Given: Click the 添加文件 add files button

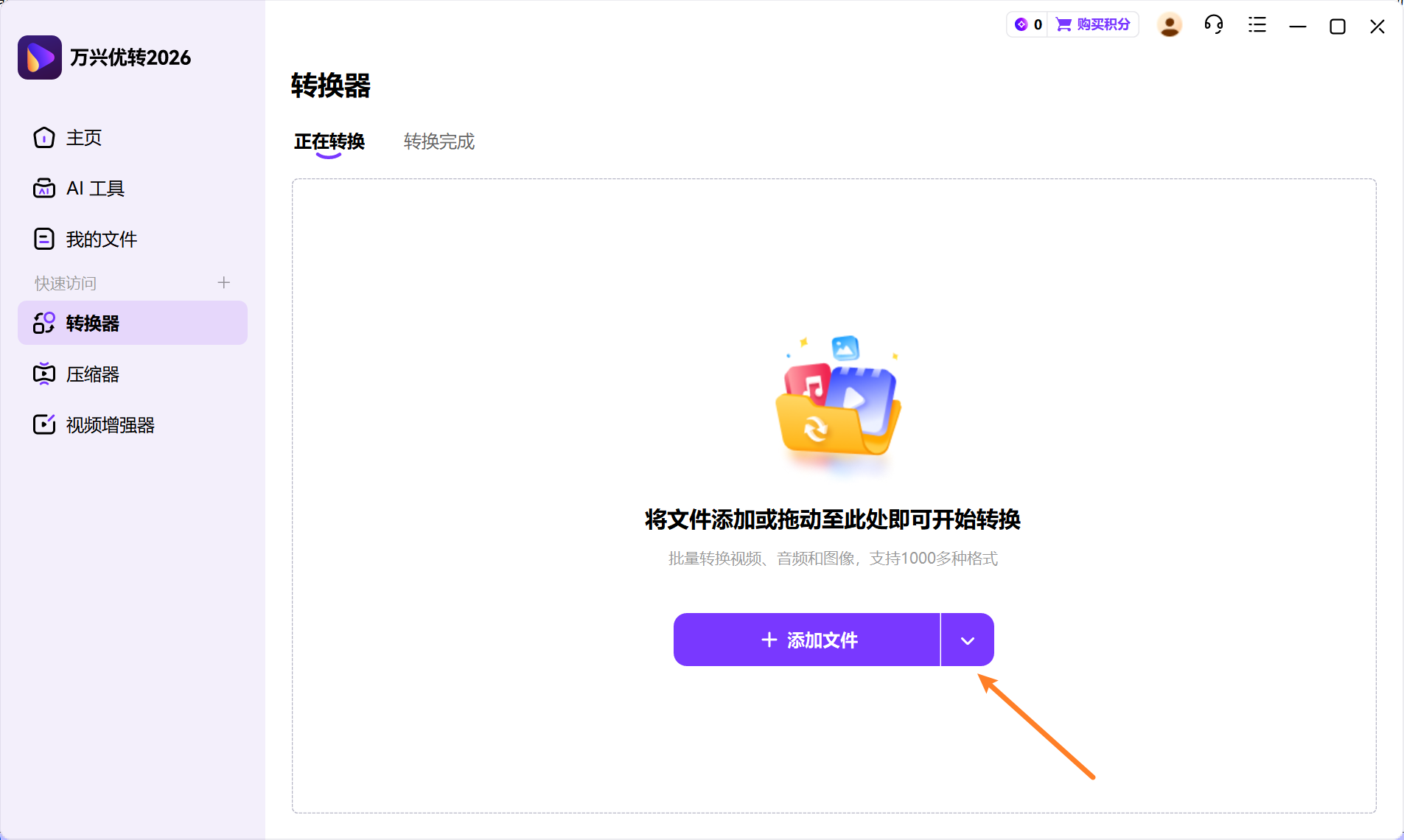Looking at the screenshot, I should (806, 640).
